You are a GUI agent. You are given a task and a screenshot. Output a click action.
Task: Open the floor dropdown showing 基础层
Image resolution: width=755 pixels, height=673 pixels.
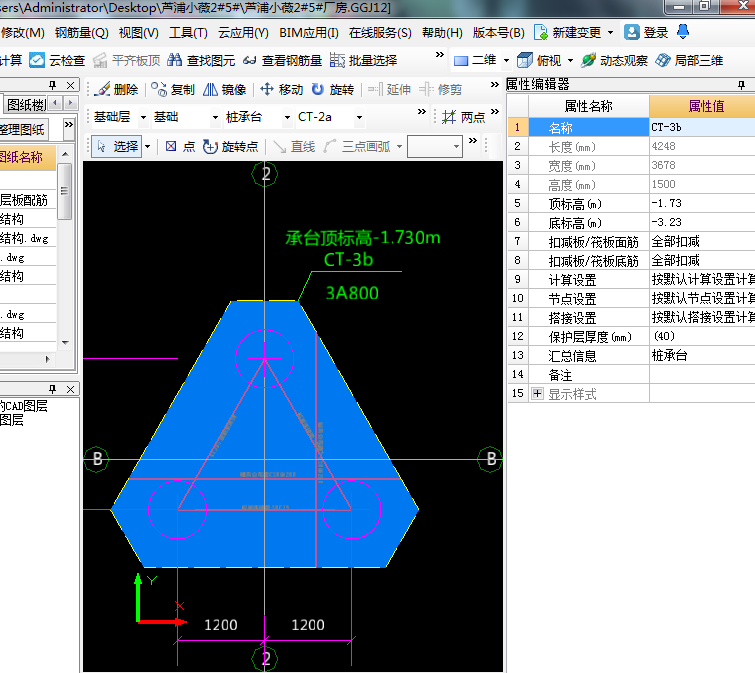coord(143,117)
